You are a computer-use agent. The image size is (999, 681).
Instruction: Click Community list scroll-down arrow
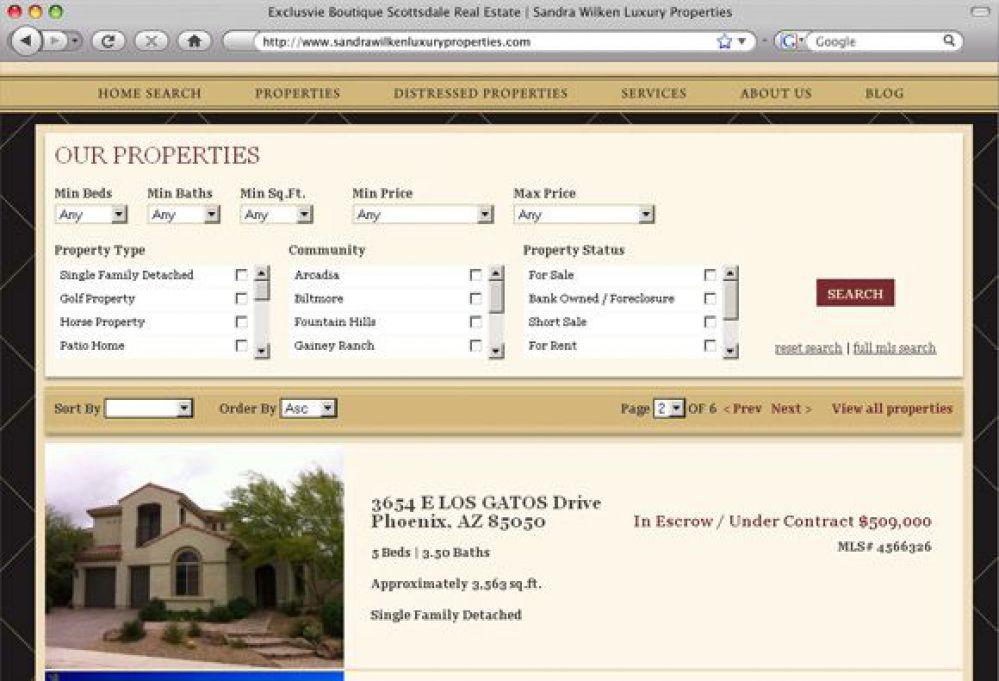(496, 351)
